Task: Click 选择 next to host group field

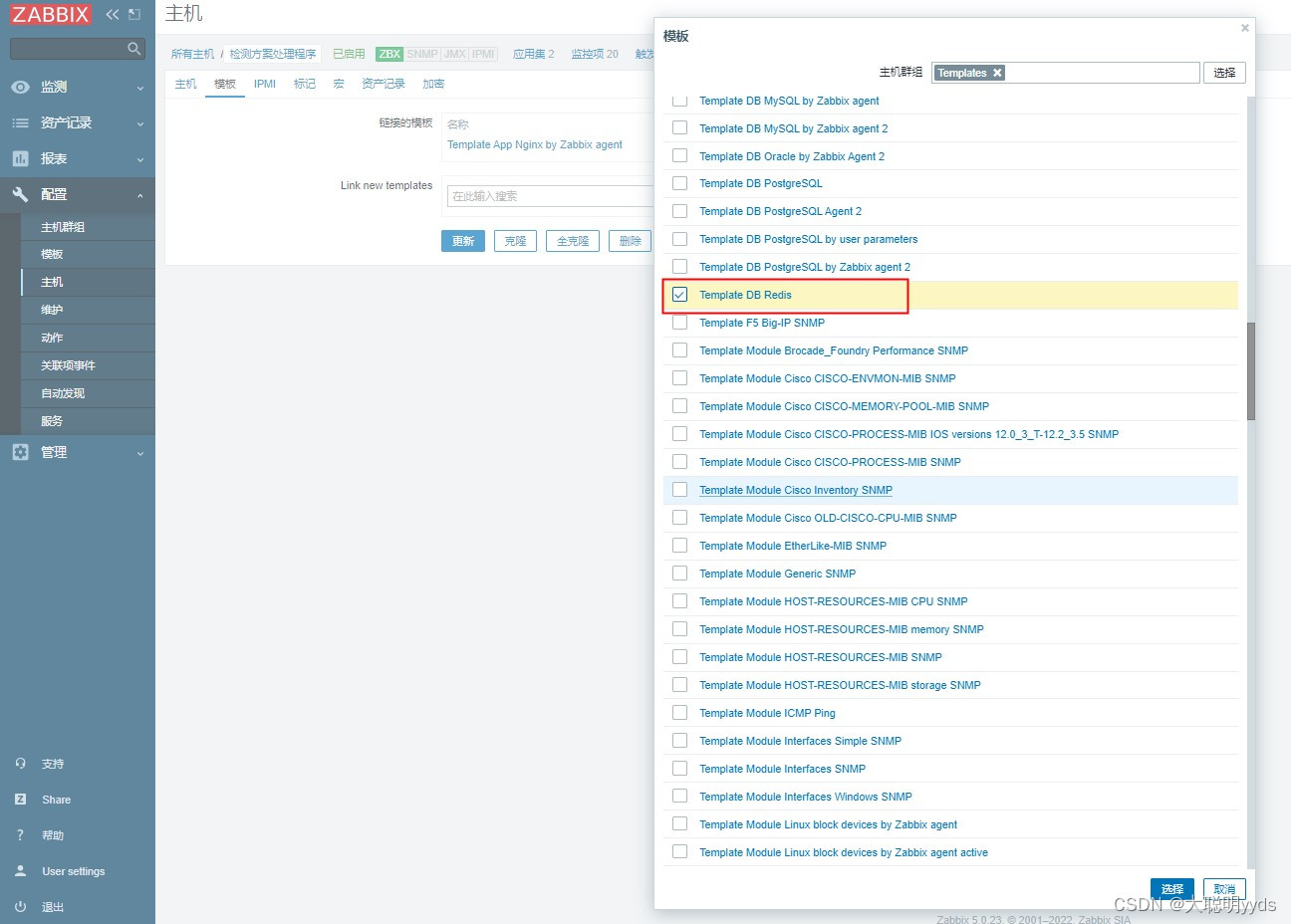Action: [1224, 73]
